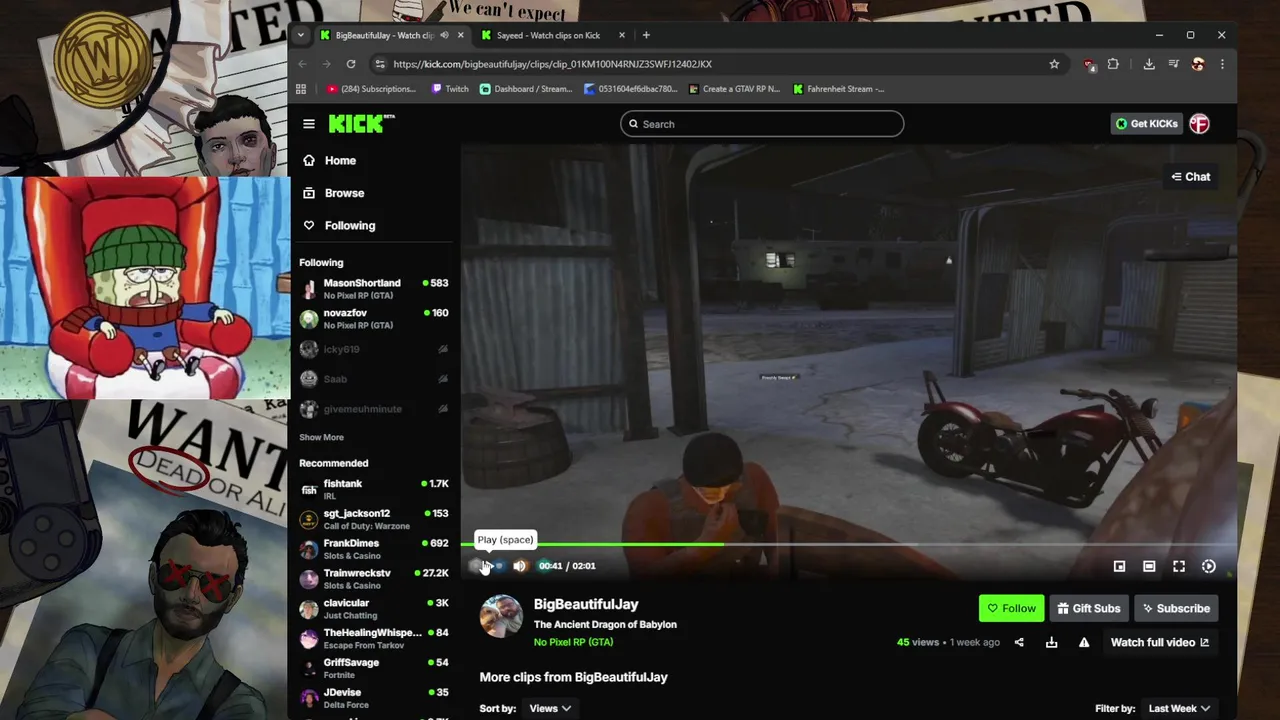Open the Kick hamburger sidebar menu

pos(309,124)
